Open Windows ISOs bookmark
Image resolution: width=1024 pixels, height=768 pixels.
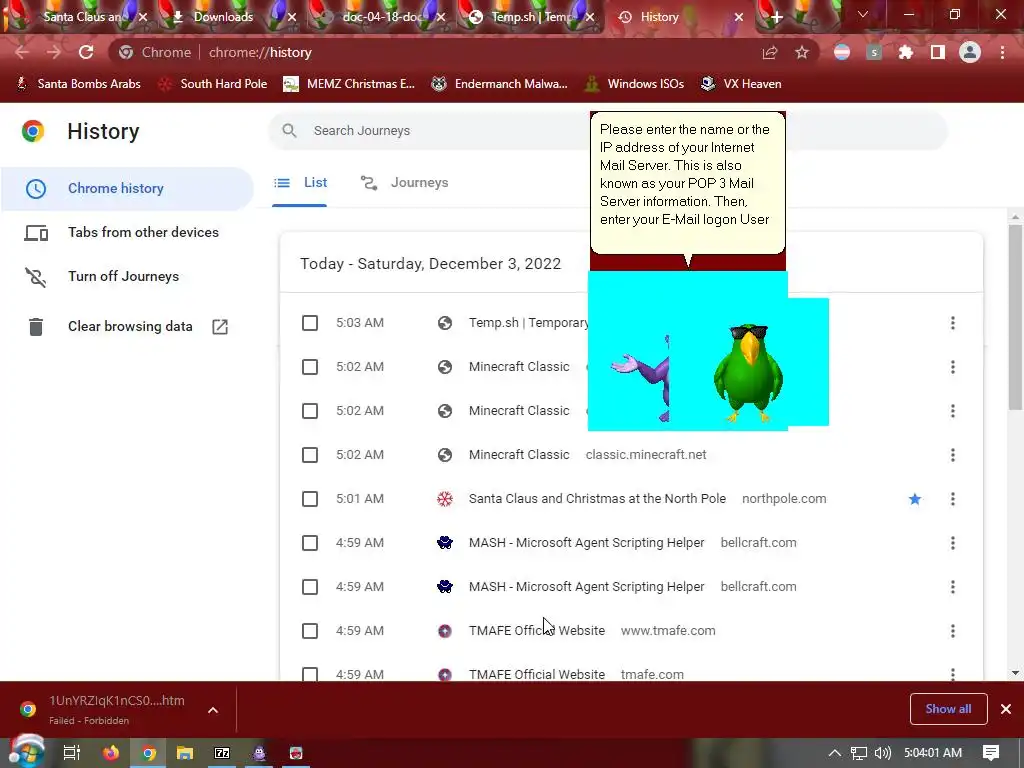634,84
